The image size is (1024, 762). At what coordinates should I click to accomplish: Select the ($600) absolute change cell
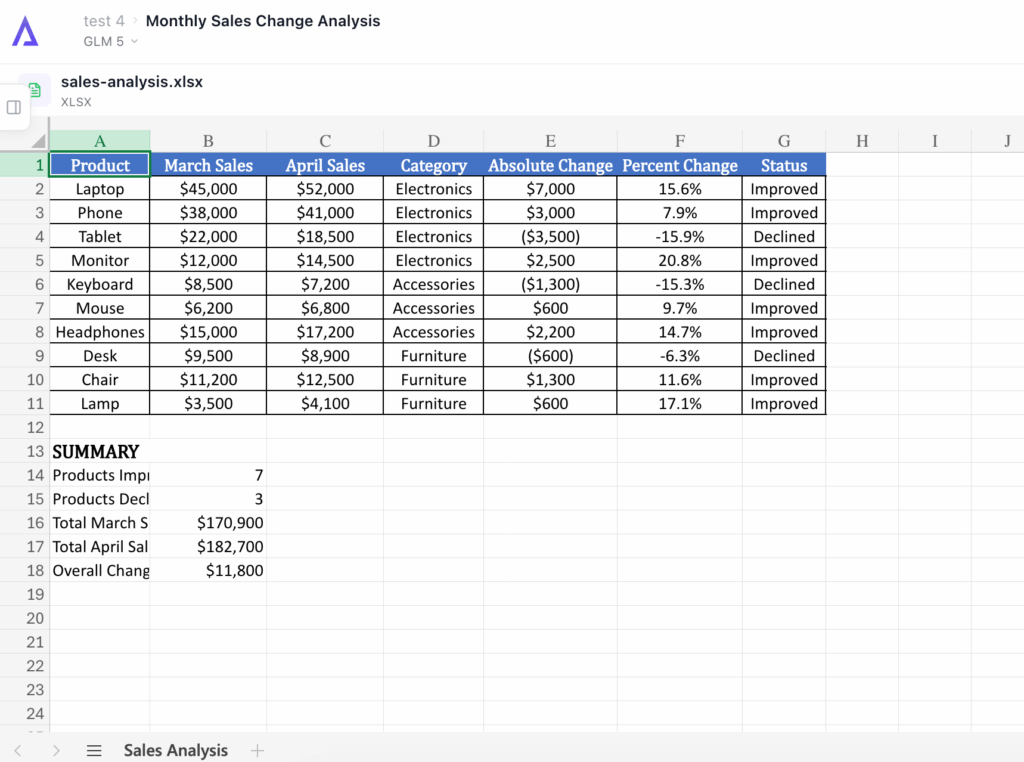[x=551, y=356]
